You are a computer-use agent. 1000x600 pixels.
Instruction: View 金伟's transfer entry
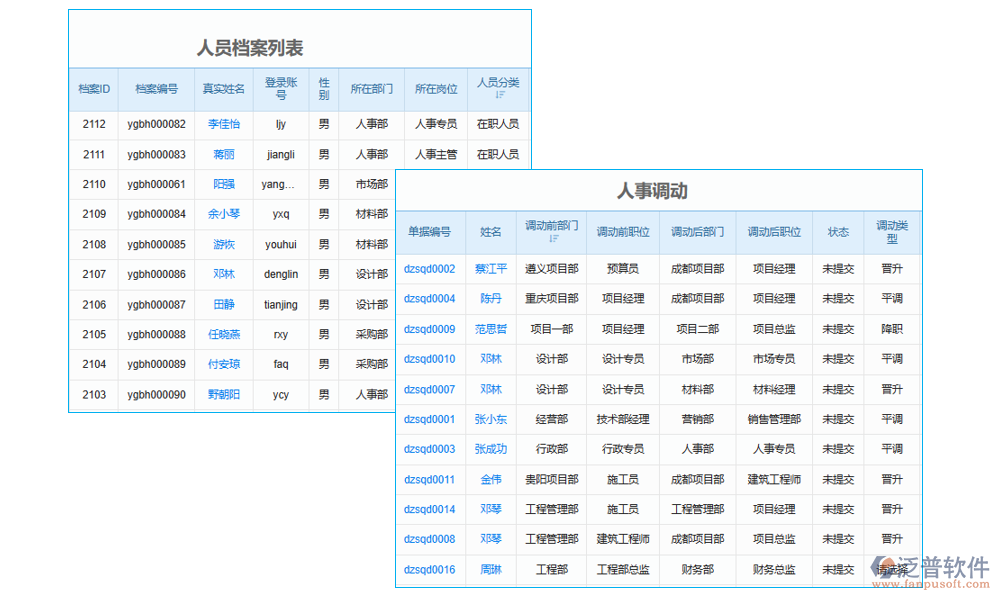coord(491,479)
